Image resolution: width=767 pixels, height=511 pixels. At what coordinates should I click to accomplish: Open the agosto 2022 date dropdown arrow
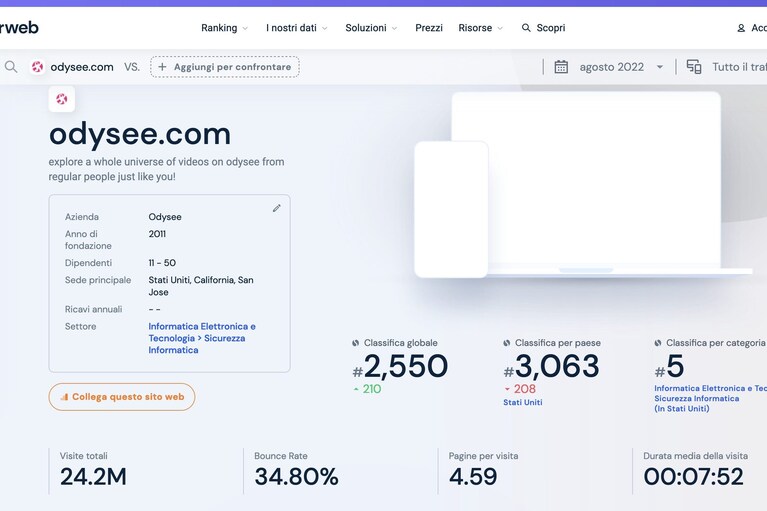(660, 67)
